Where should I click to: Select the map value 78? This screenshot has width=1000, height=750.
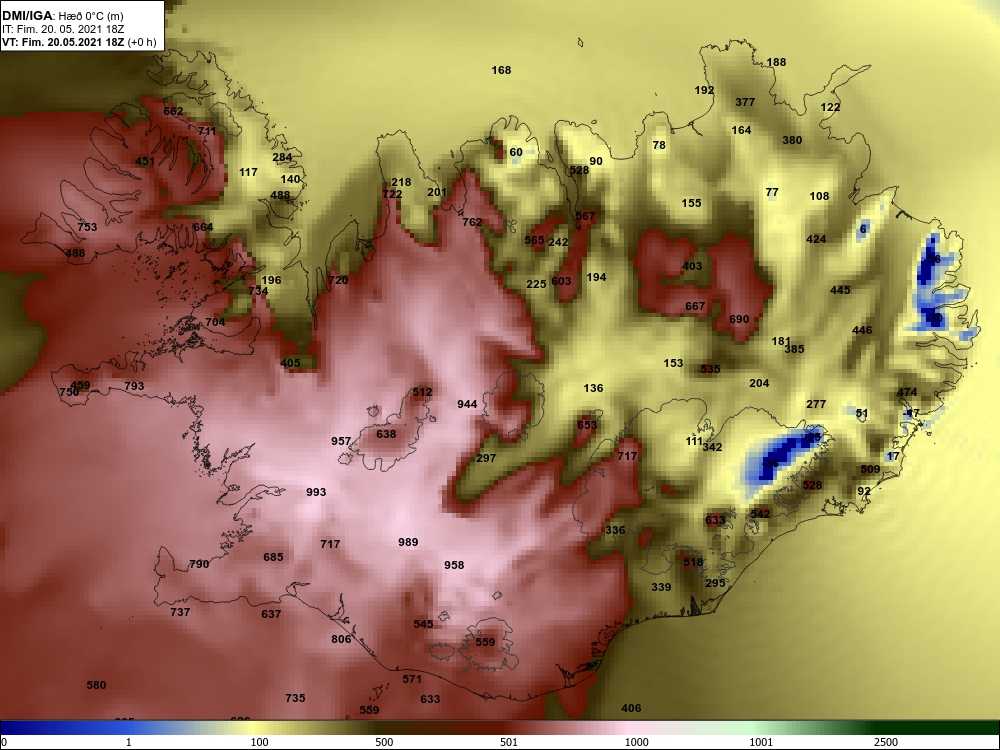pos(659,145)
